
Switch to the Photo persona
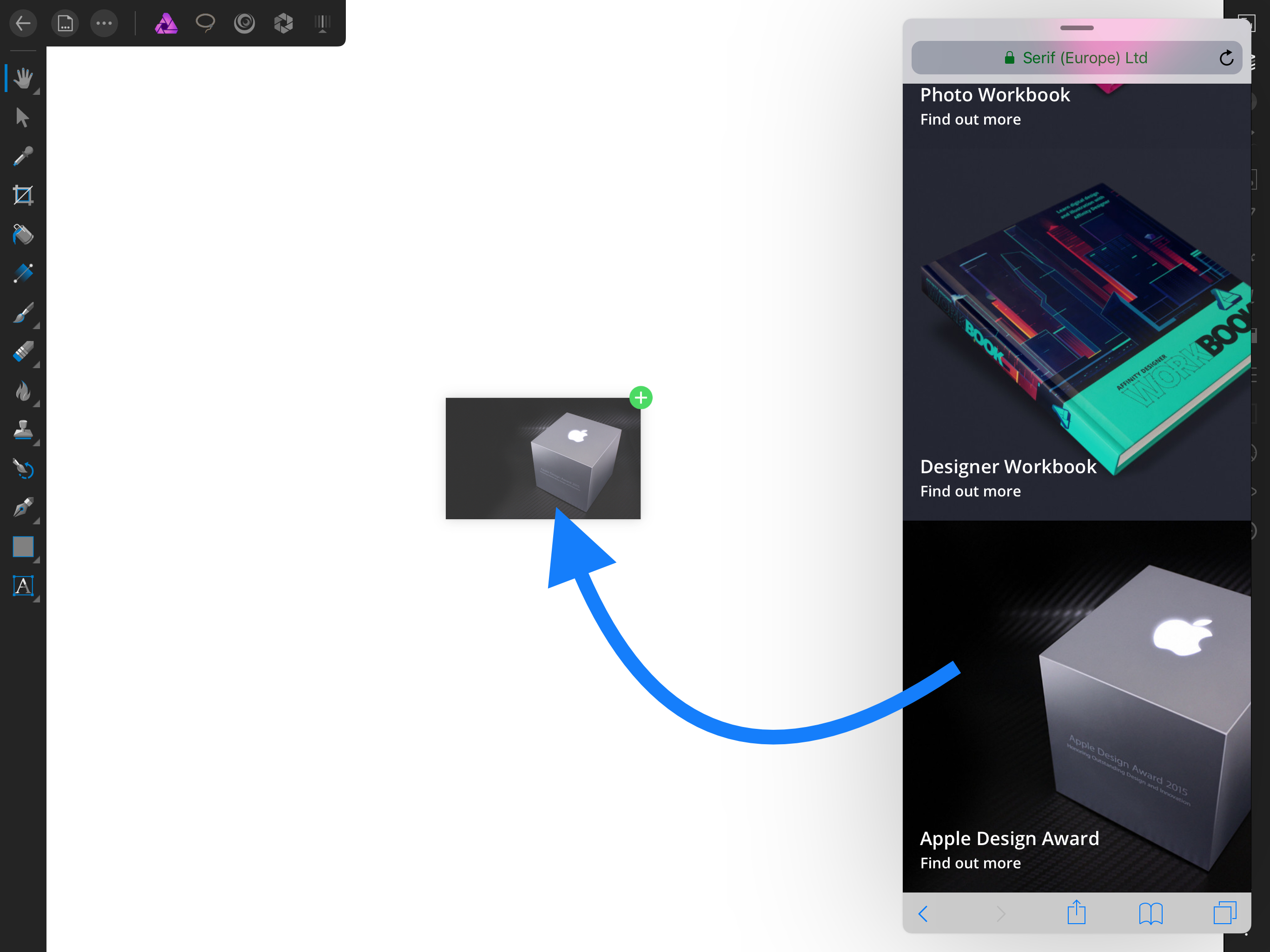point(166,24)
